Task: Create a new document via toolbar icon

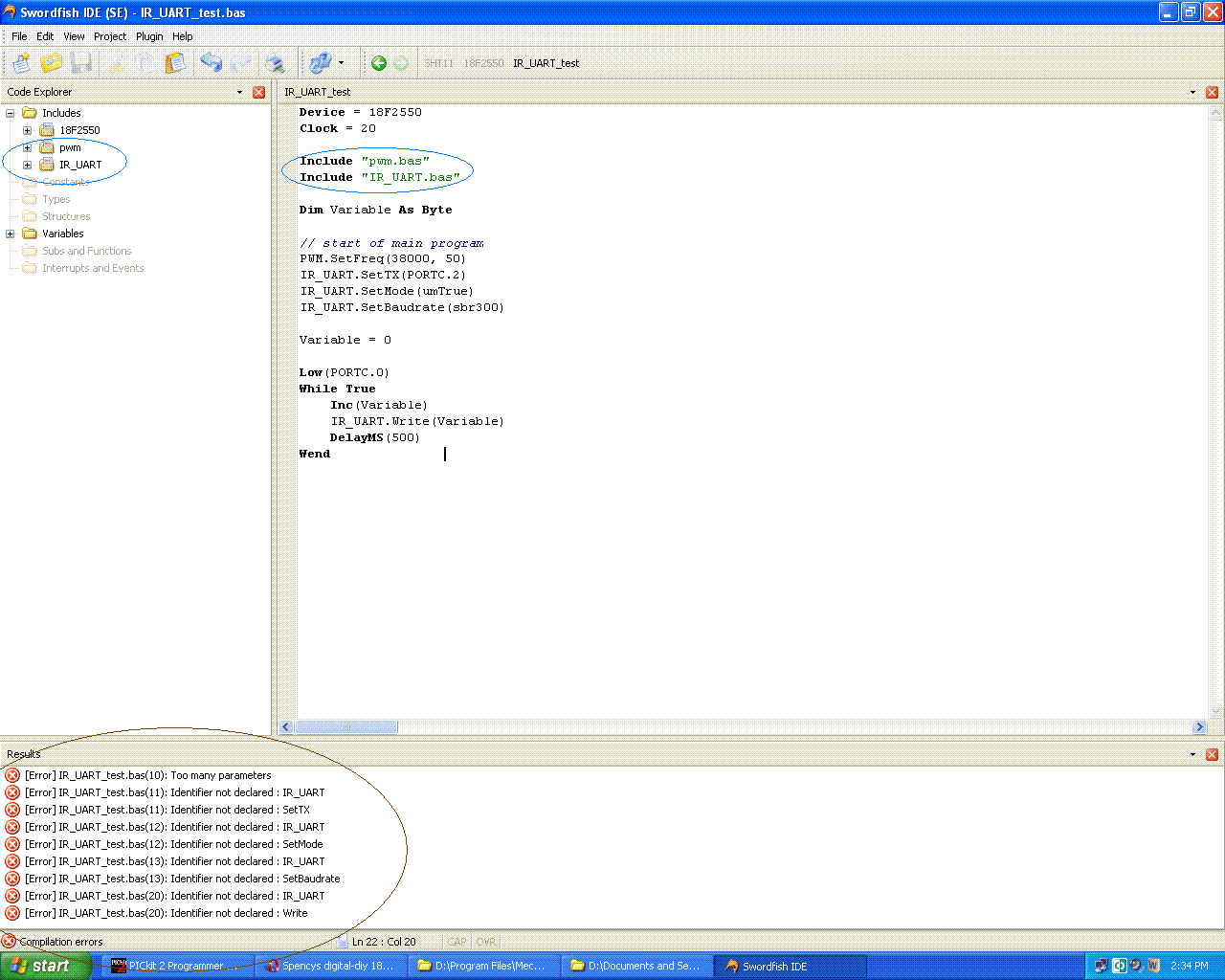Action: [x=21, y=63]
